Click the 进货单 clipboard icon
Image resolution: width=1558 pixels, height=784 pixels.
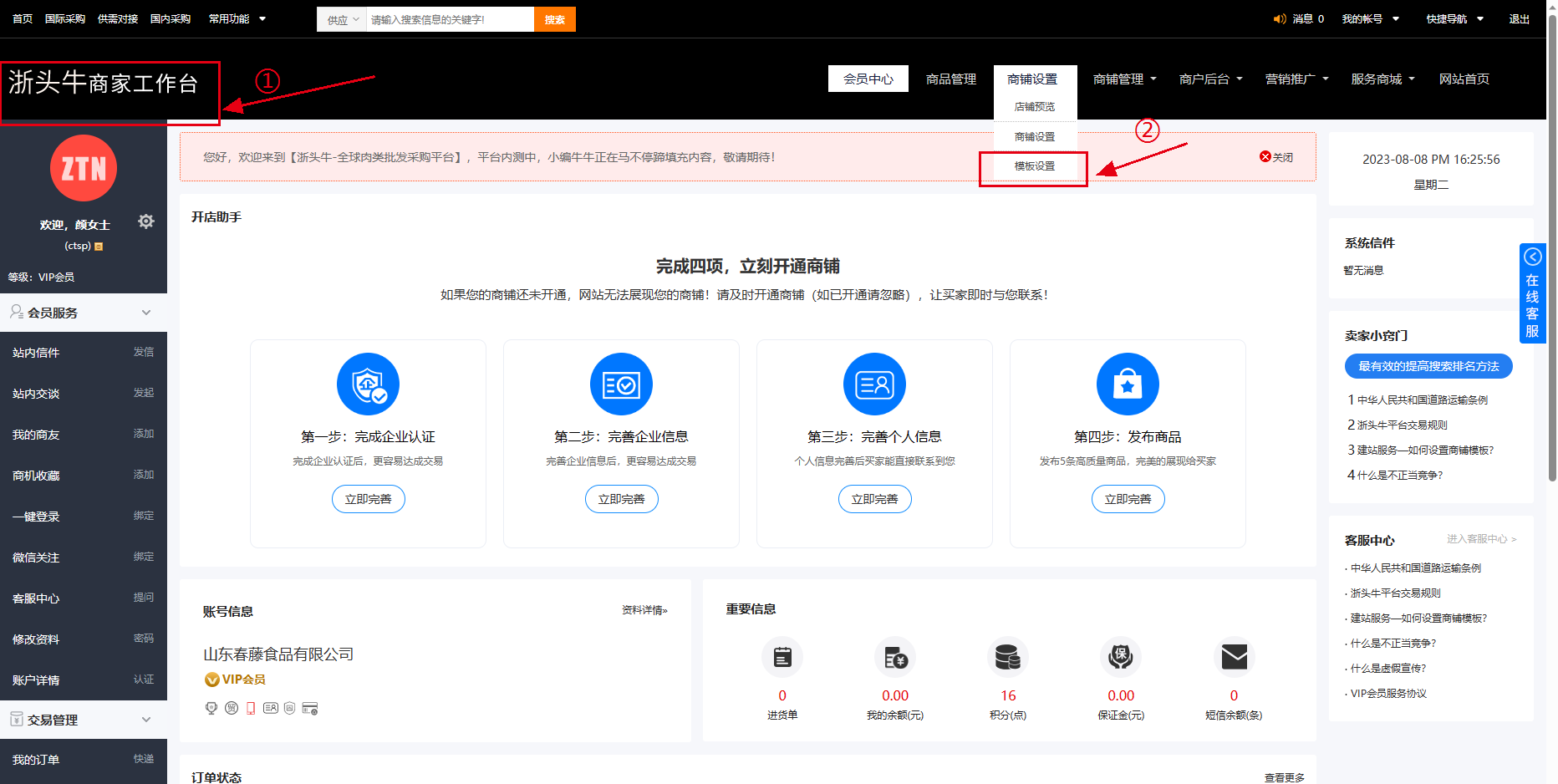click(782, 658)
